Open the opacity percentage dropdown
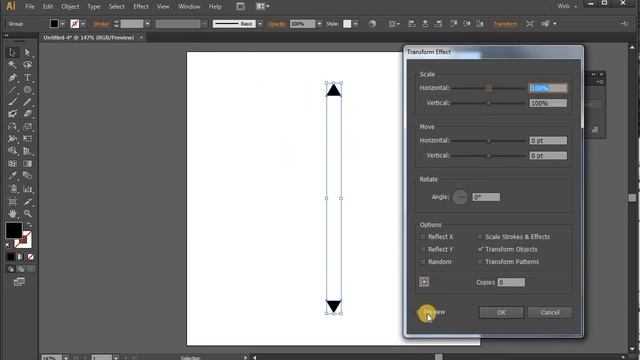Viewport: 640px width, 360px height. pyautogui.click(x=319, y=24)
